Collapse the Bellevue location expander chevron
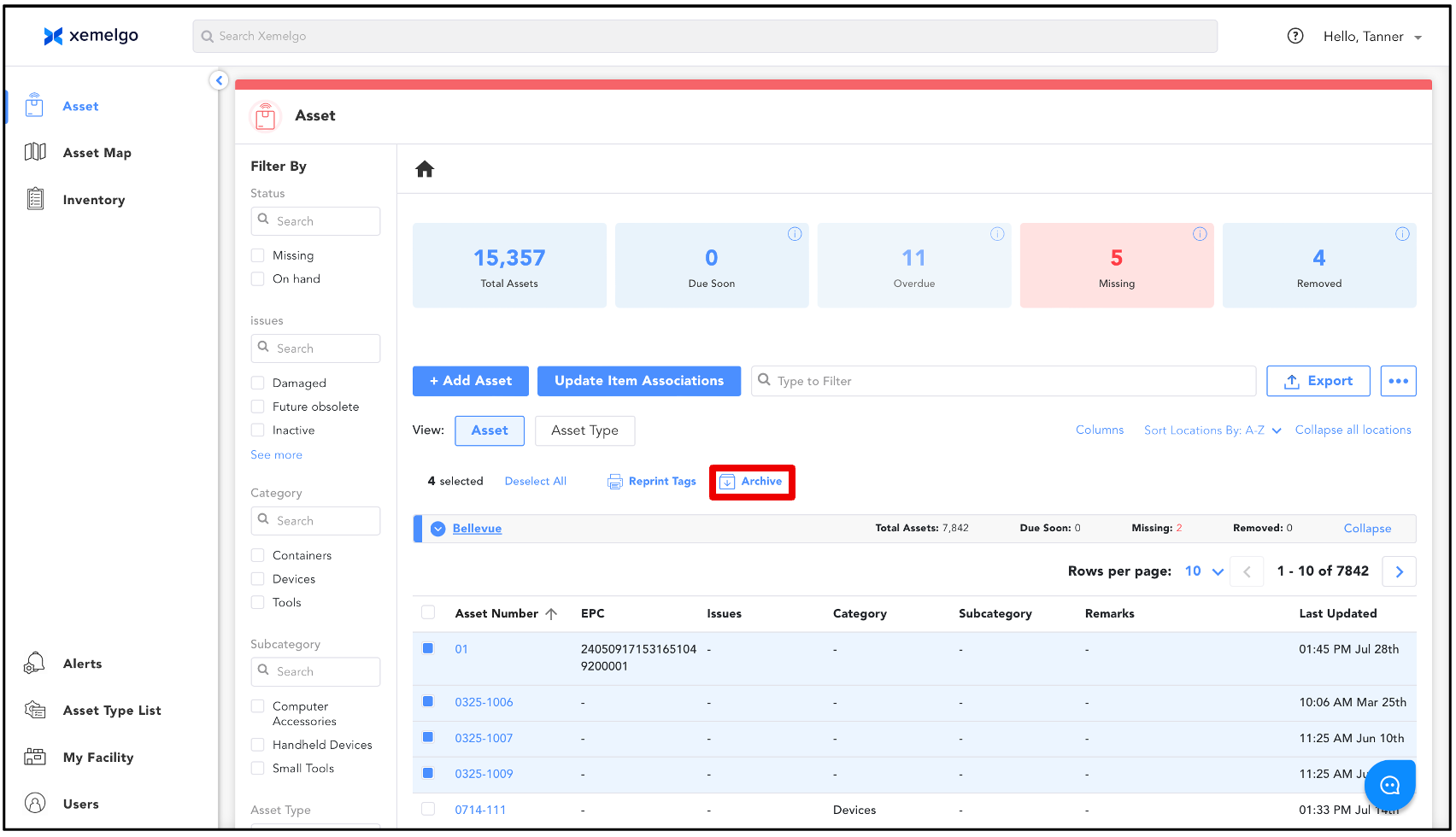This screenshot has height=837, width=1456. [x=438, y=529]
